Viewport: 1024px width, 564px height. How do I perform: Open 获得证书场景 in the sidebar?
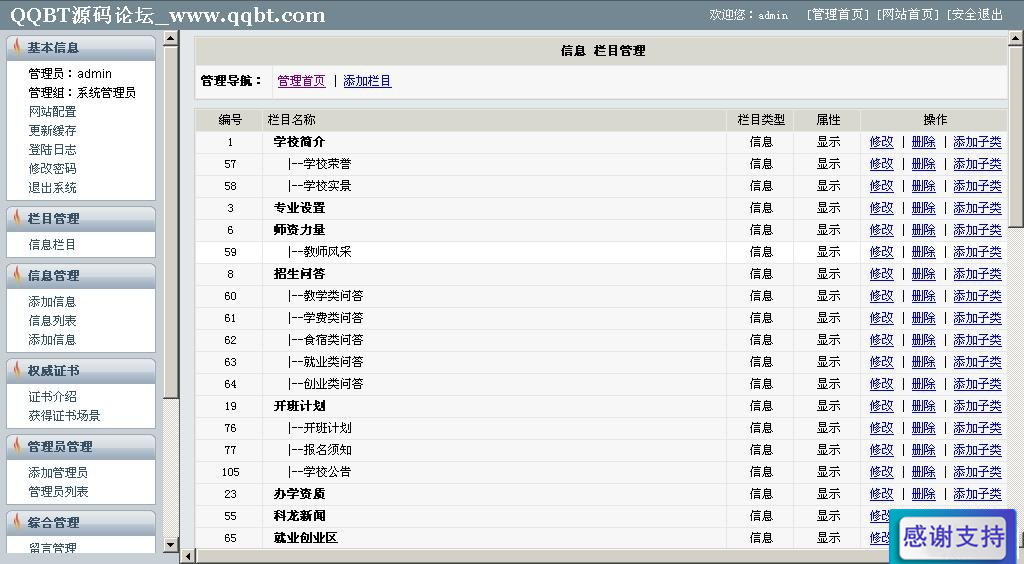[x=64, y=415]
